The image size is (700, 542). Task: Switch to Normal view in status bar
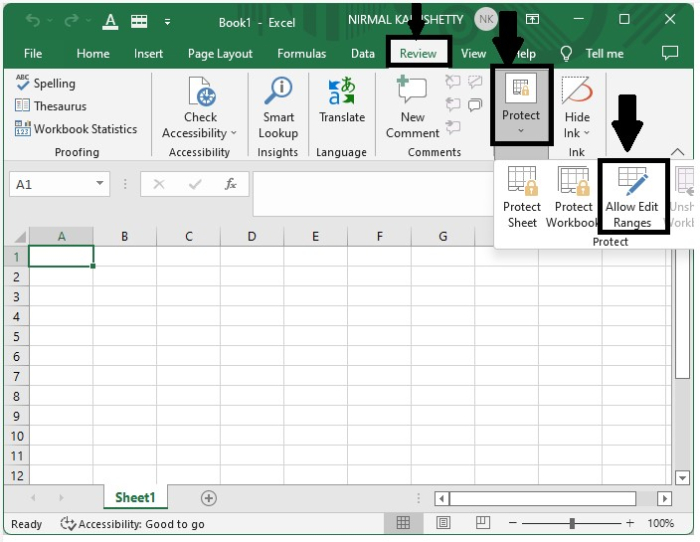tap(403, 523)
